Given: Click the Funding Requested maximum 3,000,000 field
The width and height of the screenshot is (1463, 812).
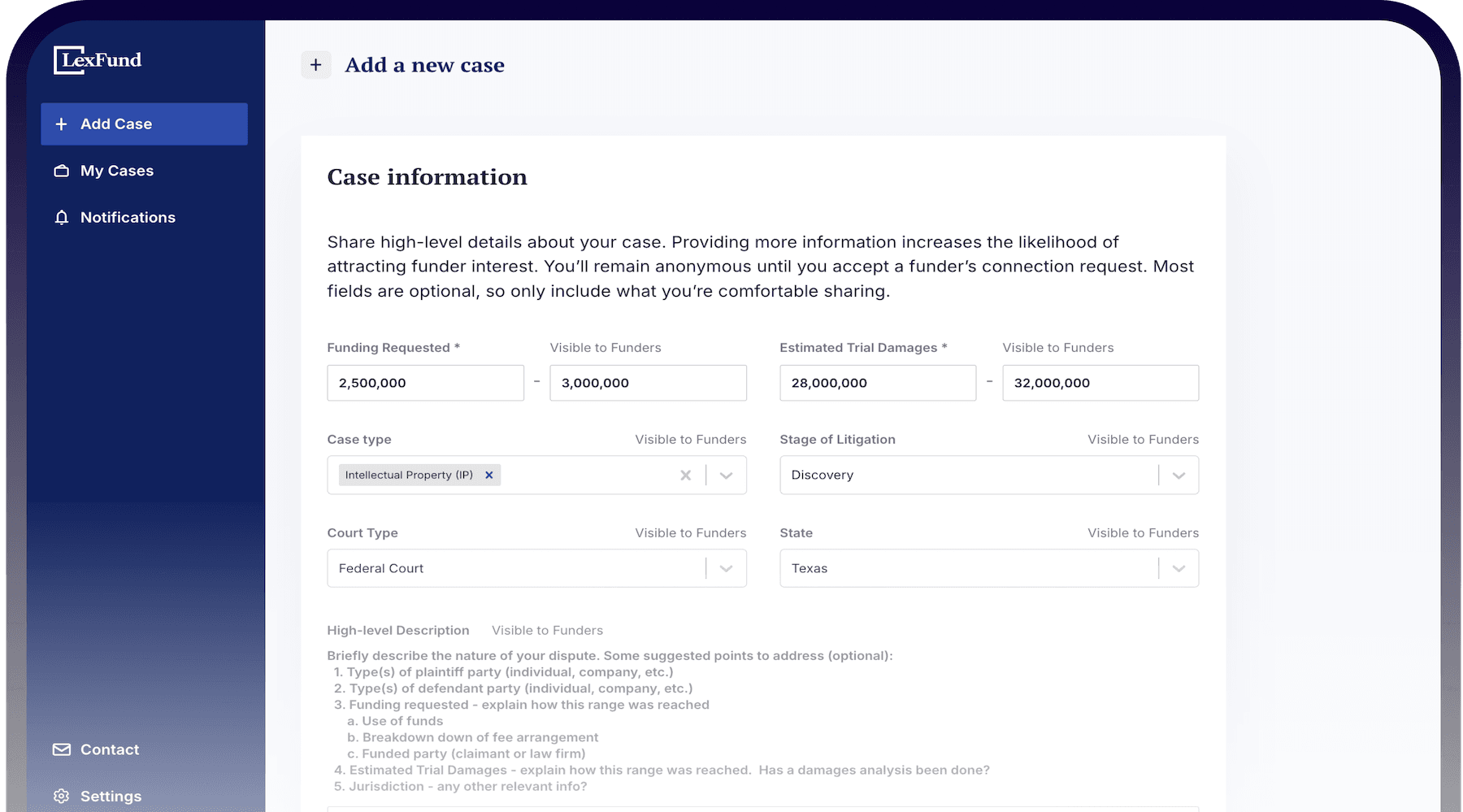Looking at the screenshot, I should pos(648,383).
